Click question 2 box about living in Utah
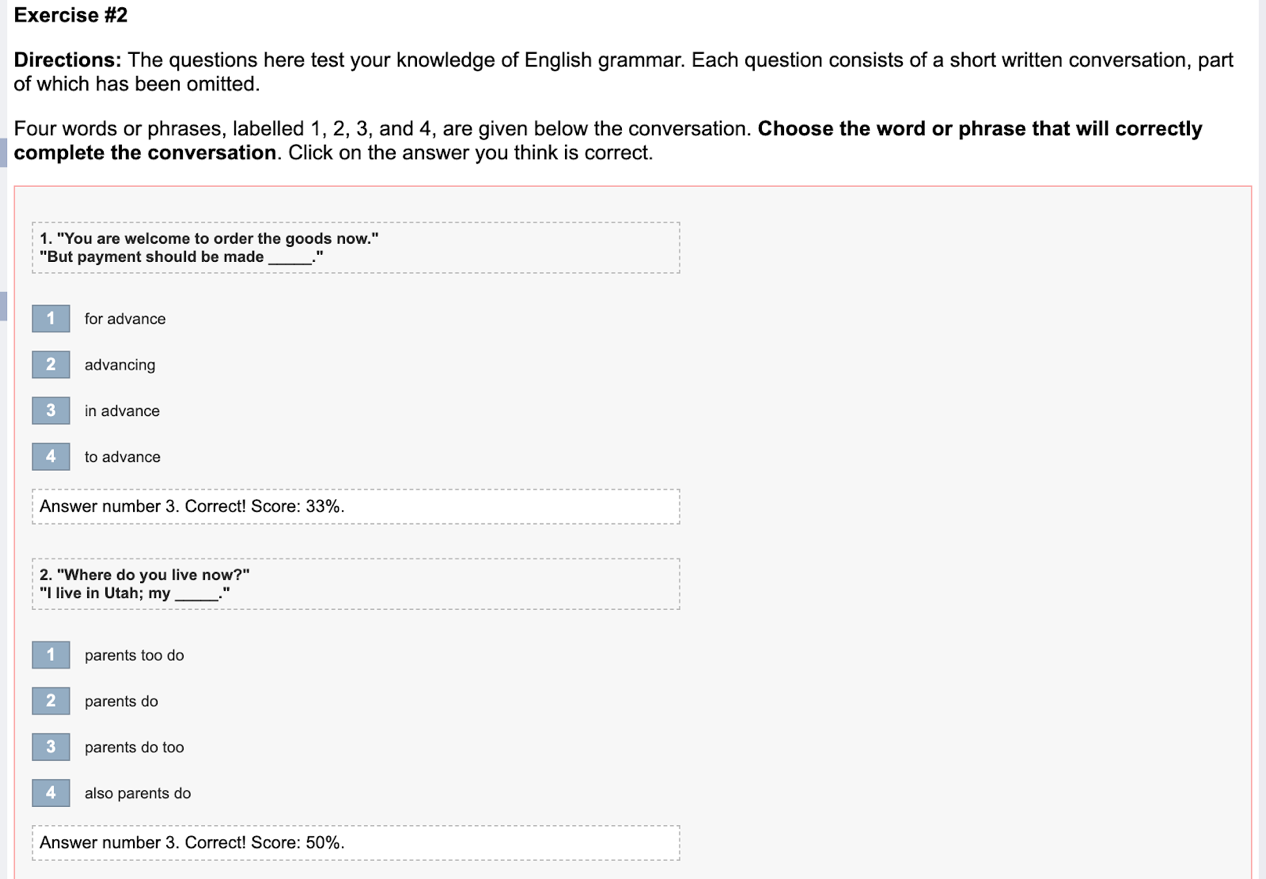The image size is (1266, 879). [355, 584]
